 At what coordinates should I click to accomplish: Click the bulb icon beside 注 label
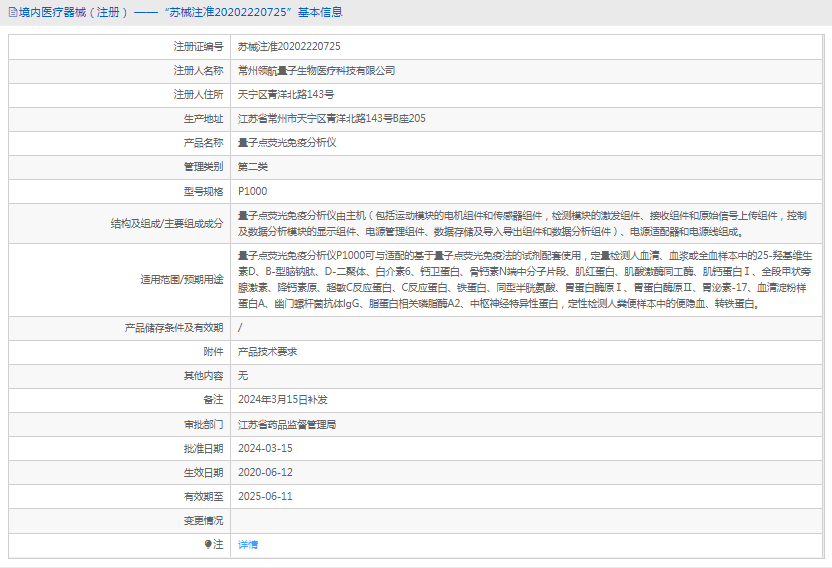coord(208,544)
